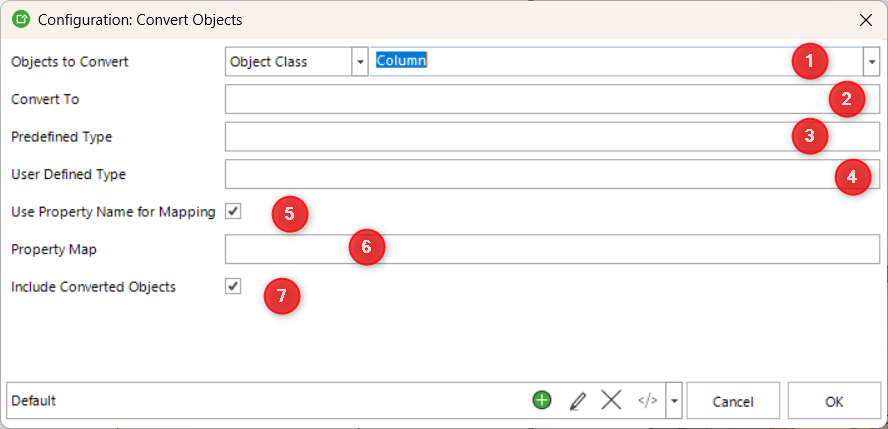Screen dimensions: 888x429
Task: Toggle the Include Converted Objects checkbox
Action: pyautogui.click(x=233, y=287)
